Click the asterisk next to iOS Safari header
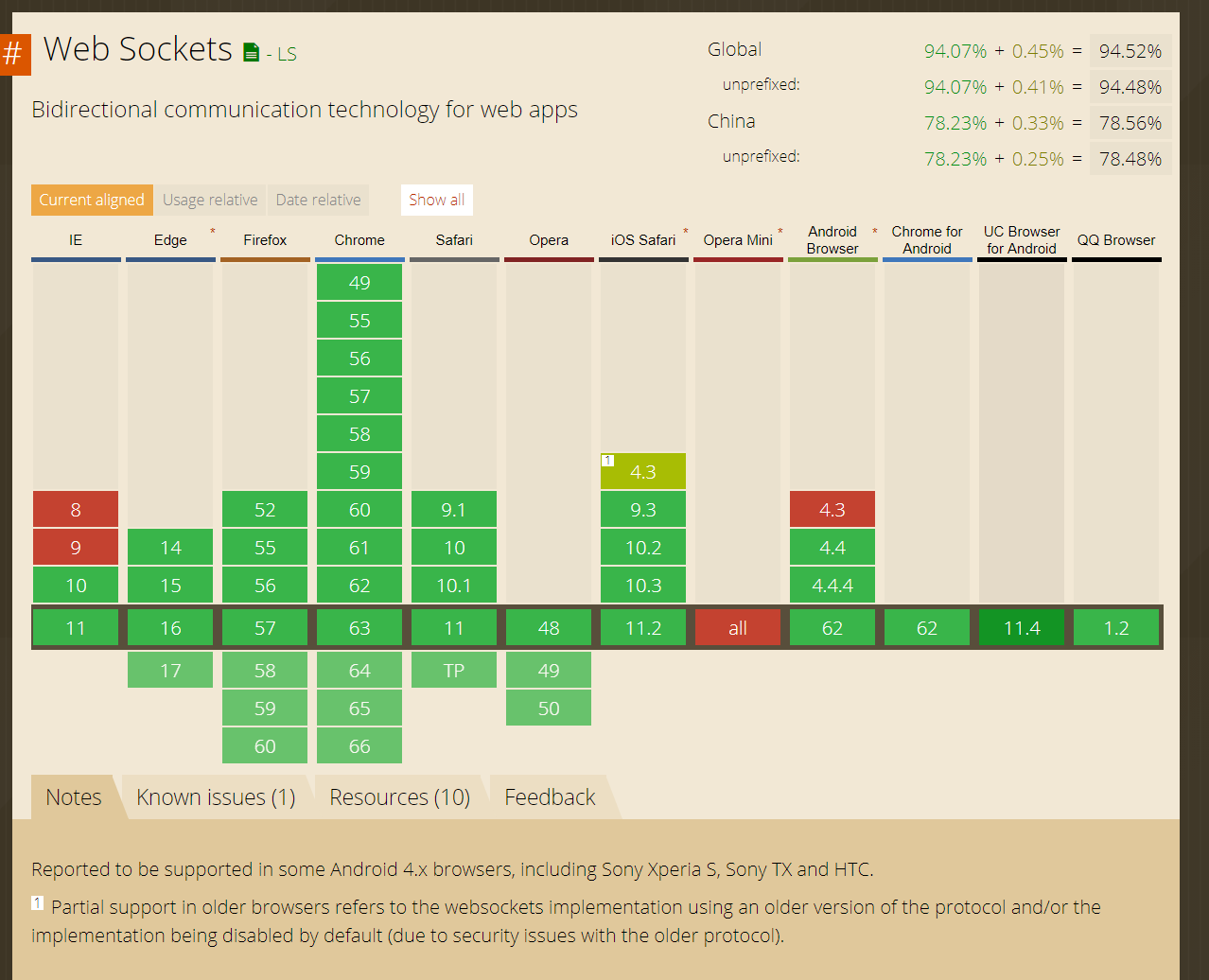Viewport: 1209px width, 980px height. 683,229
